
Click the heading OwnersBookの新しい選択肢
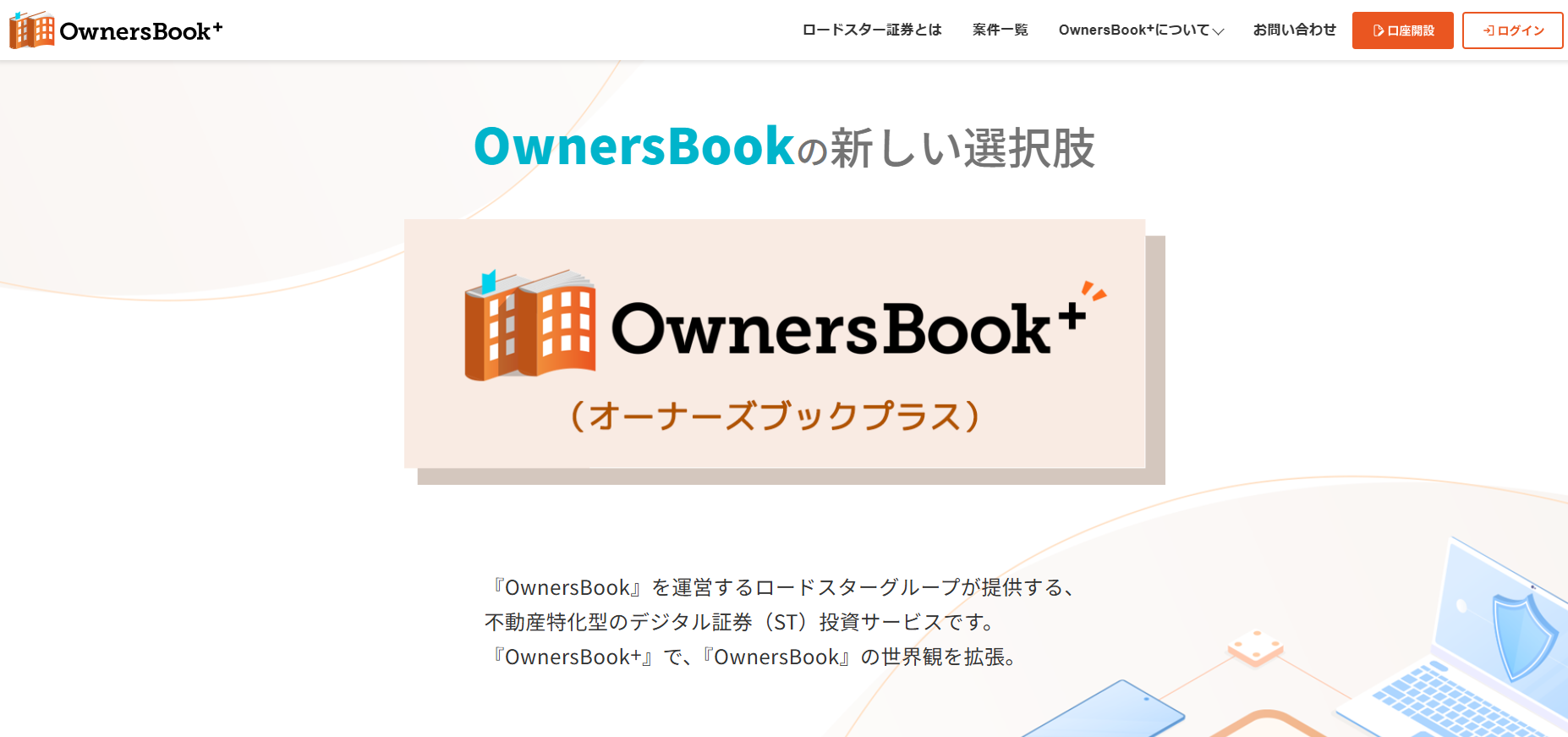point(784,147)
